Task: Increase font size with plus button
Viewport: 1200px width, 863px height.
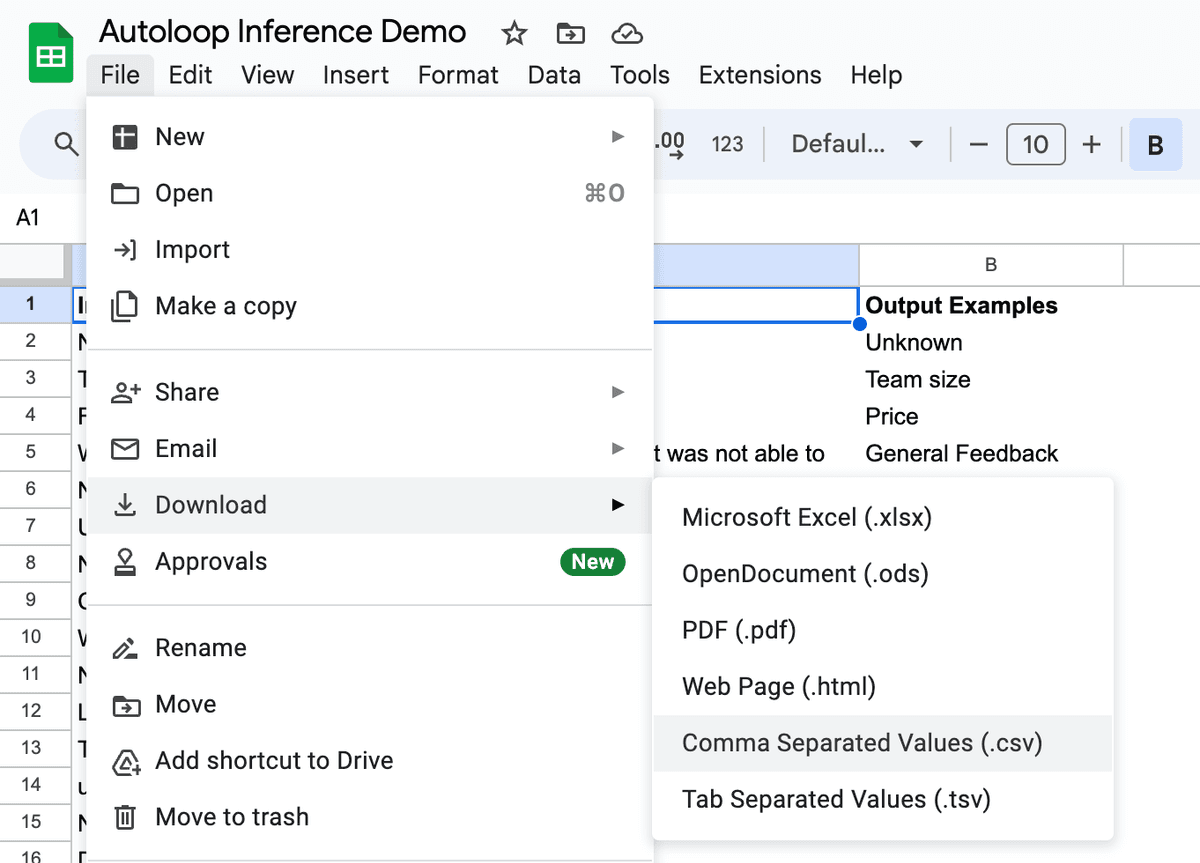Action: (x=1092, y=144)
